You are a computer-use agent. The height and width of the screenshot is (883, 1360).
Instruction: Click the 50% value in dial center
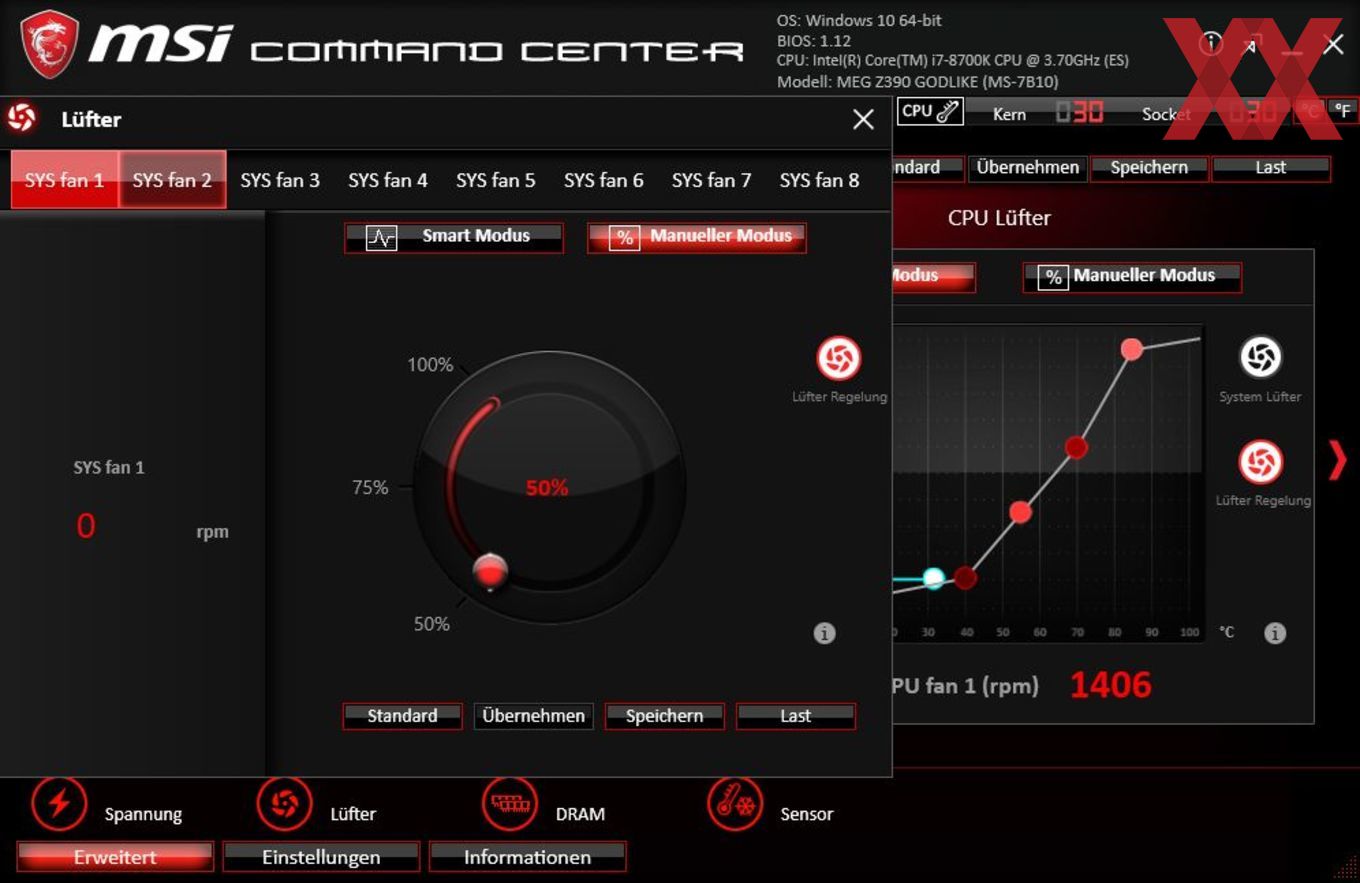(547, 488)
